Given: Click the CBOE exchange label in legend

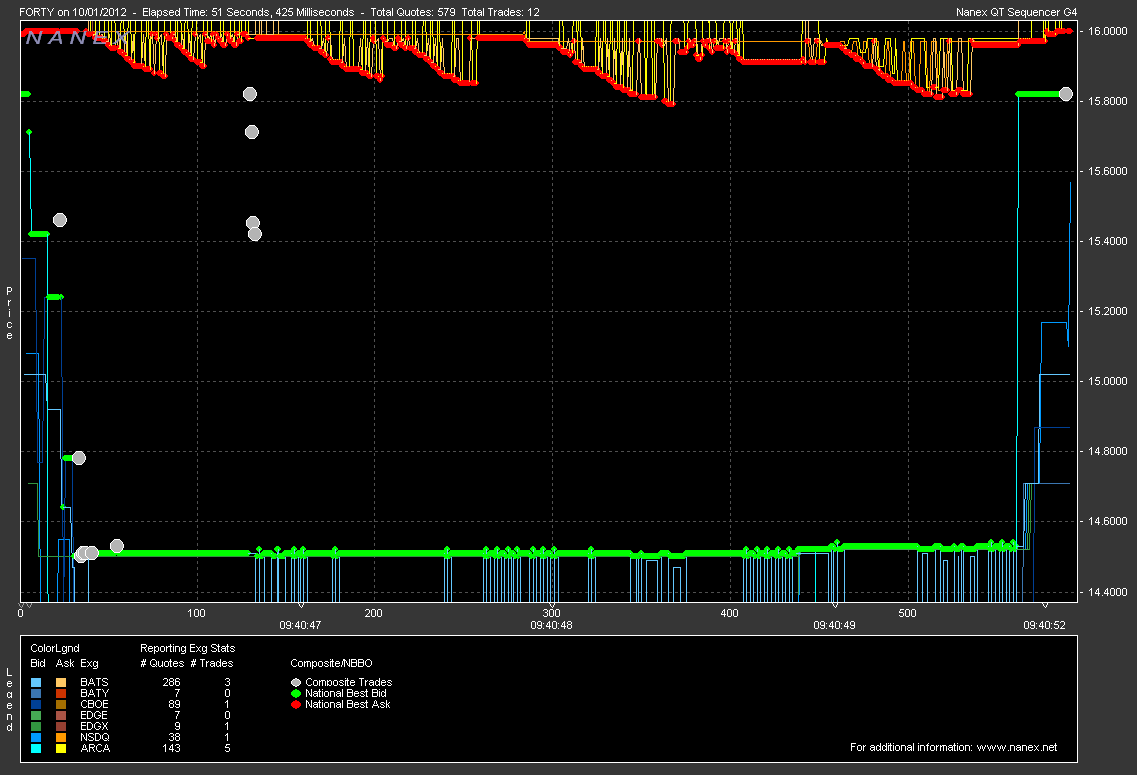Looking at the screenshot, I should [94, 704].
